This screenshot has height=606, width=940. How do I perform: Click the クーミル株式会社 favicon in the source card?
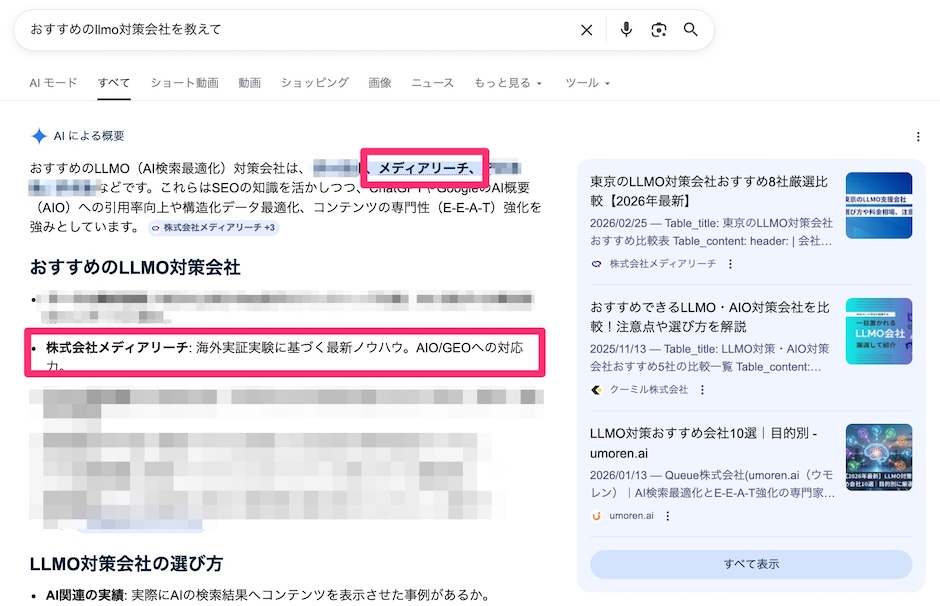(x=596, y=390)
